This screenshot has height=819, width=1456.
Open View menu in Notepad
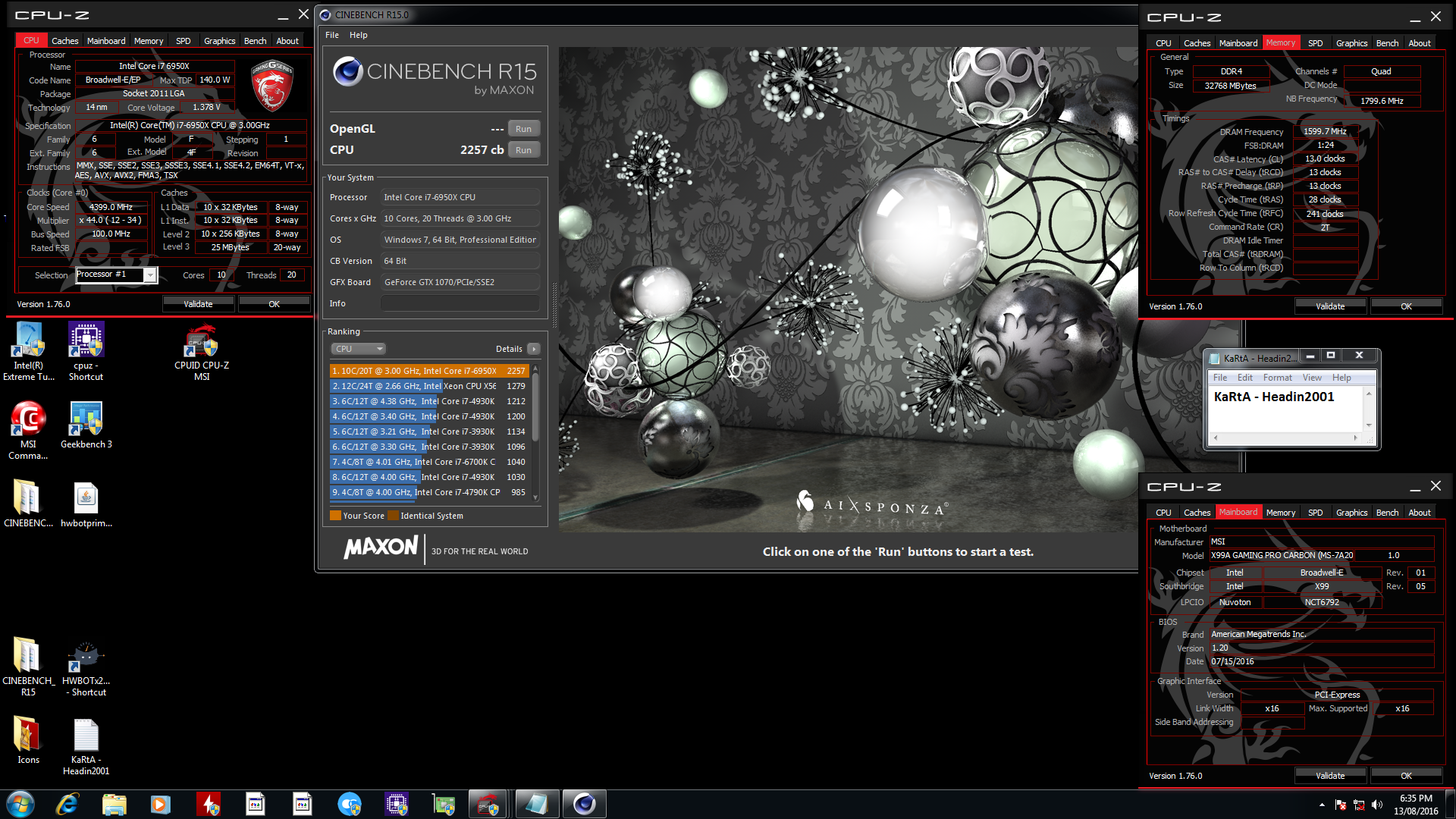tap(1312, 378)
